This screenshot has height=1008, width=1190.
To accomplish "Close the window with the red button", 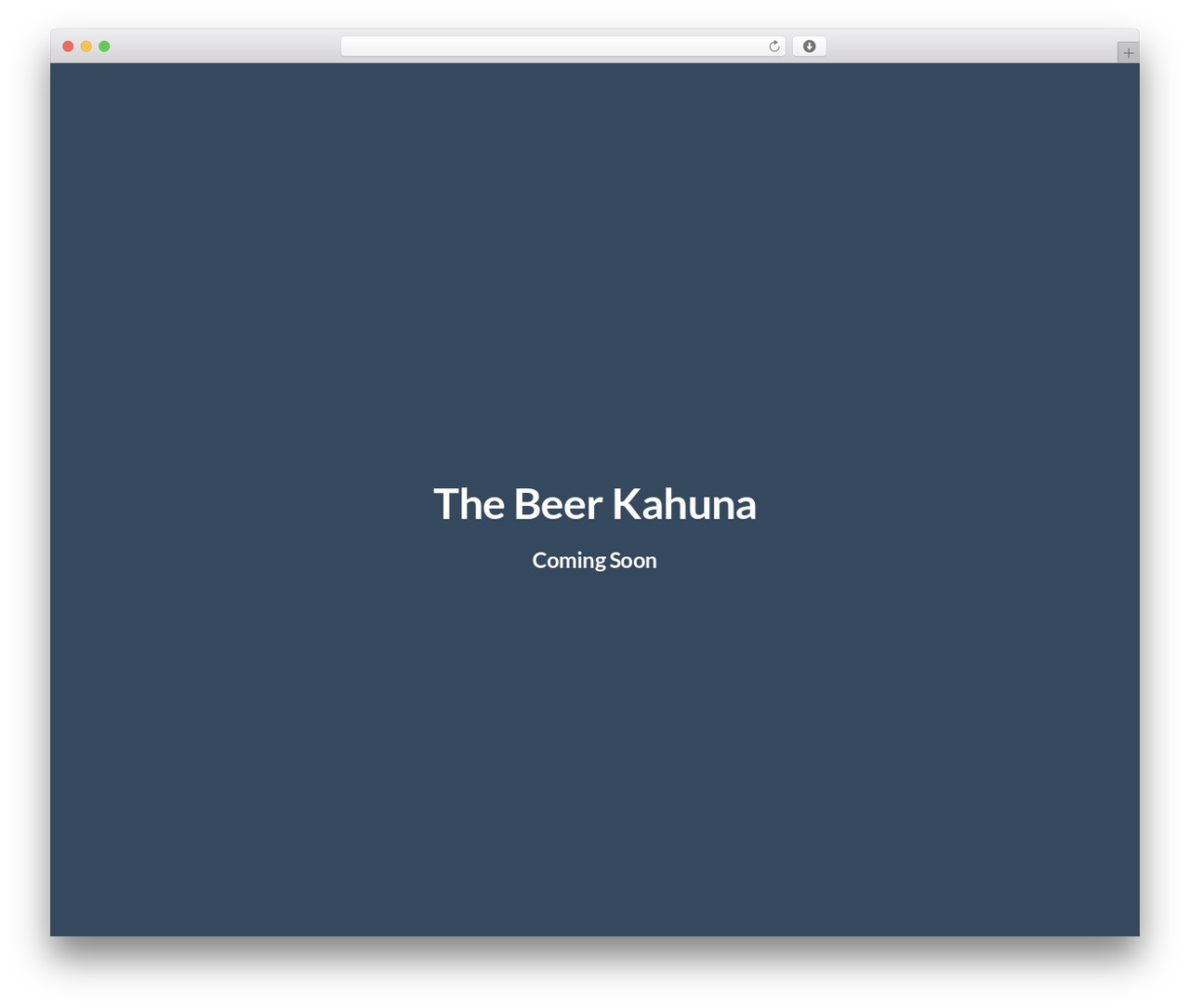I will [68, 46].
